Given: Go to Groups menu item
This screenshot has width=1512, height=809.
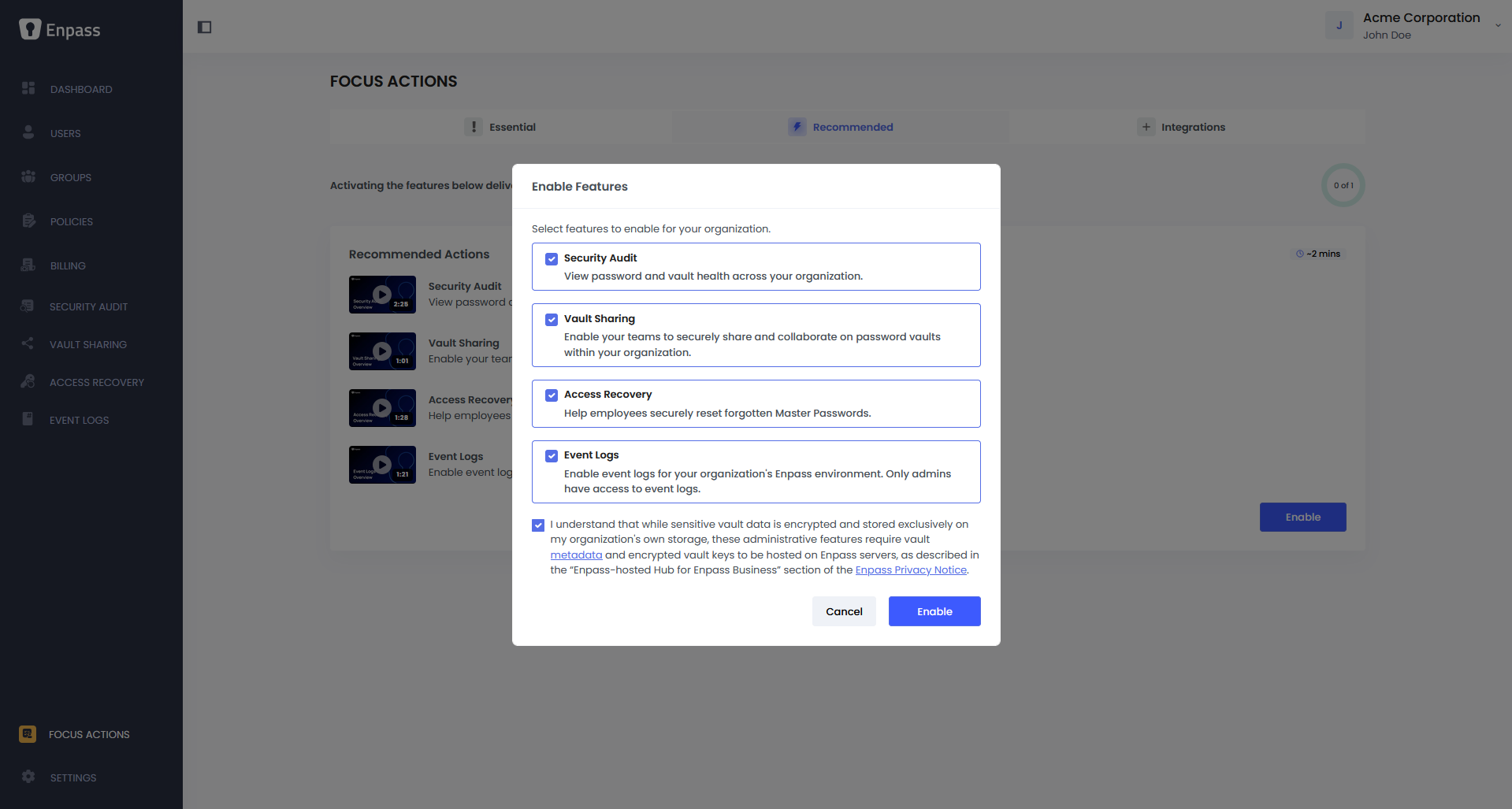Looking at the screenshot, I should coord(71,177).
